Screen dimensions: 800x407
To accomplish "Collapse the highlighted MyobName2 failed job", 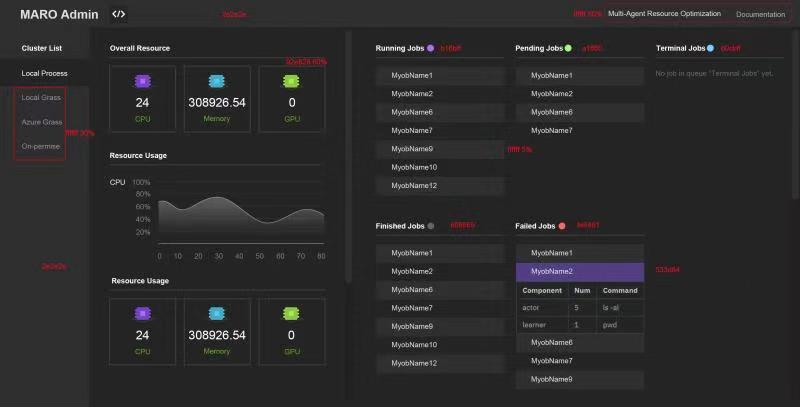I will coord(580,271).
